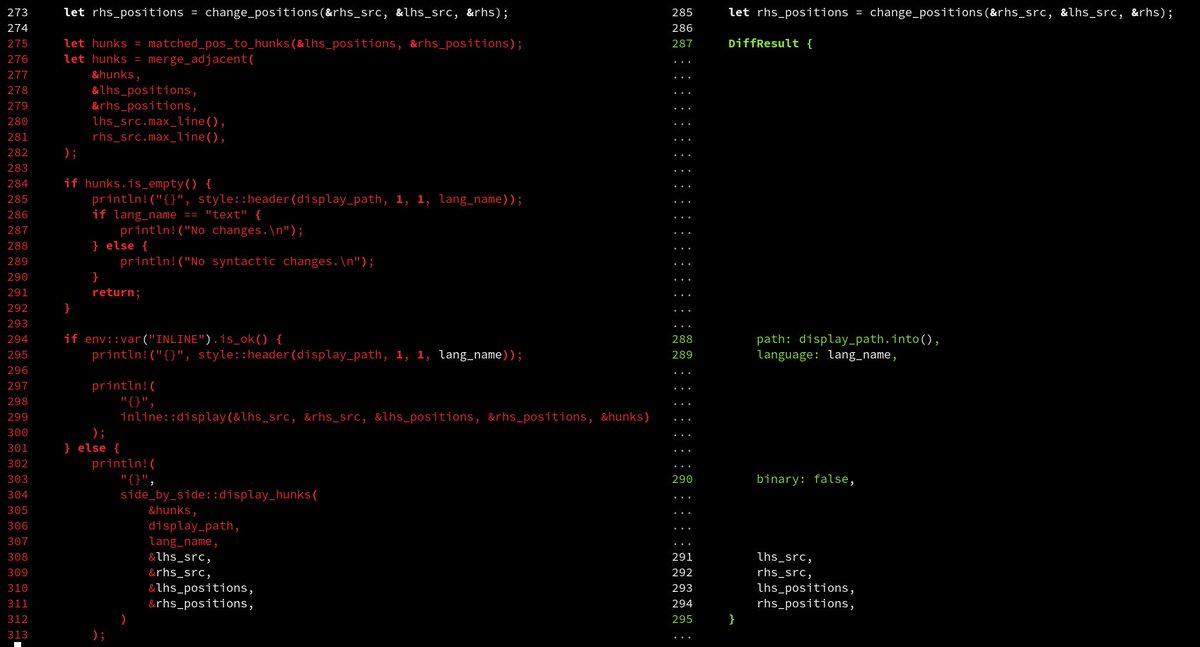Click the terminal cursor block at bottom left
Viewport: 1200px width, 647px height.
tap(17, 644)
